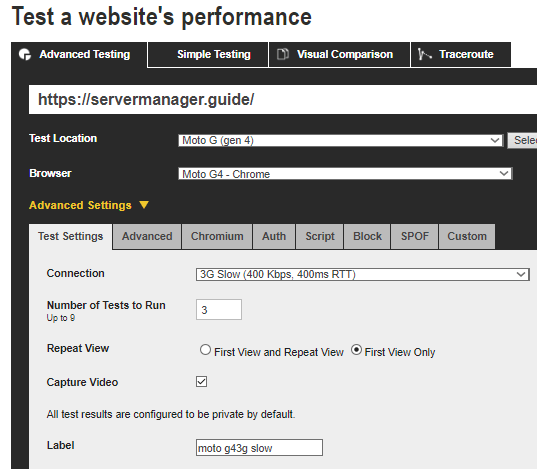The width and height of the screenshot is (537, 469).
Task: Open the Test Location dropdown
Action: click(x=340, y=140)
